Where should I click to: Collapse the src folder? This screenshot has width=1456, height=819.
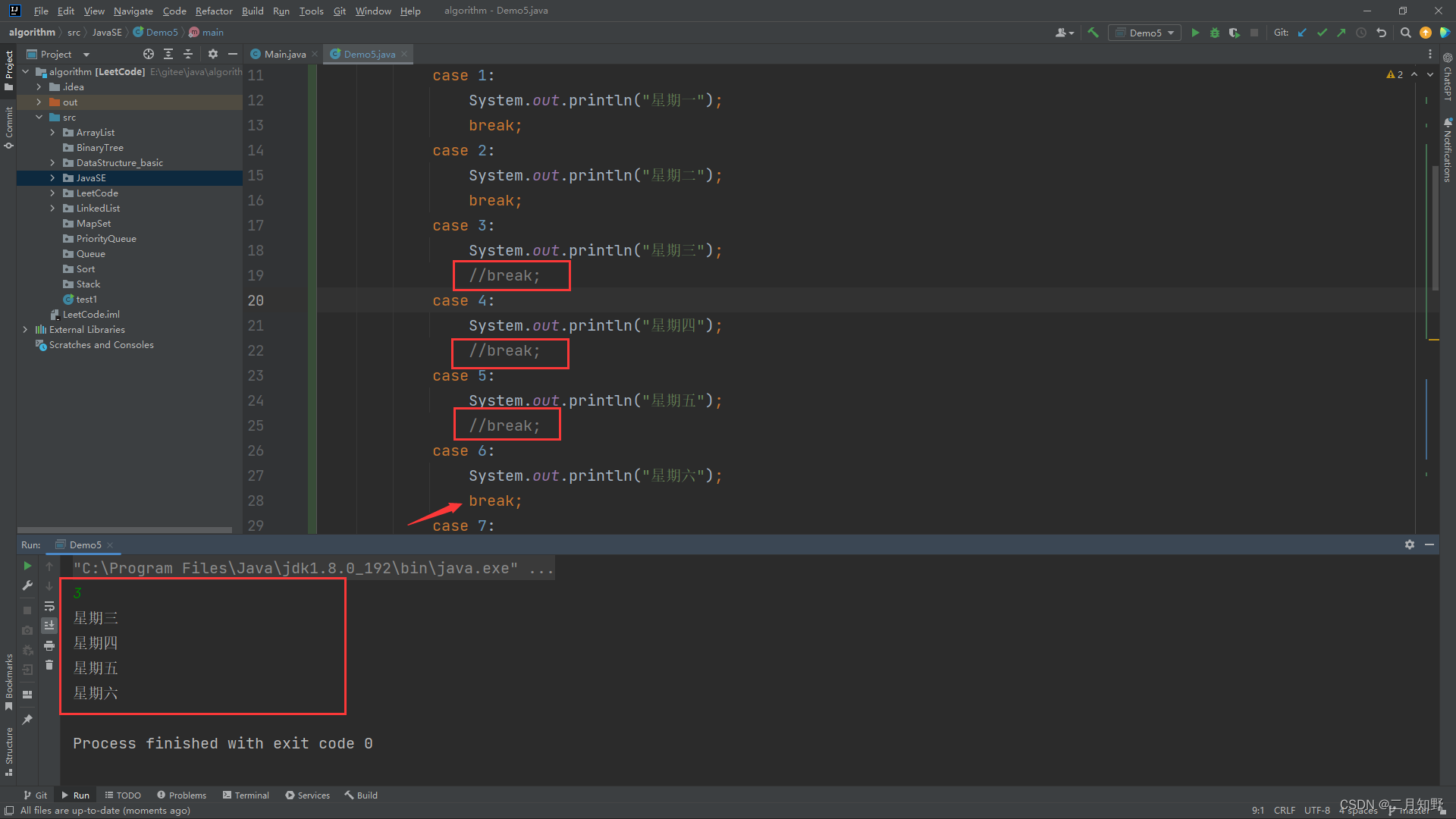(39, 118)
